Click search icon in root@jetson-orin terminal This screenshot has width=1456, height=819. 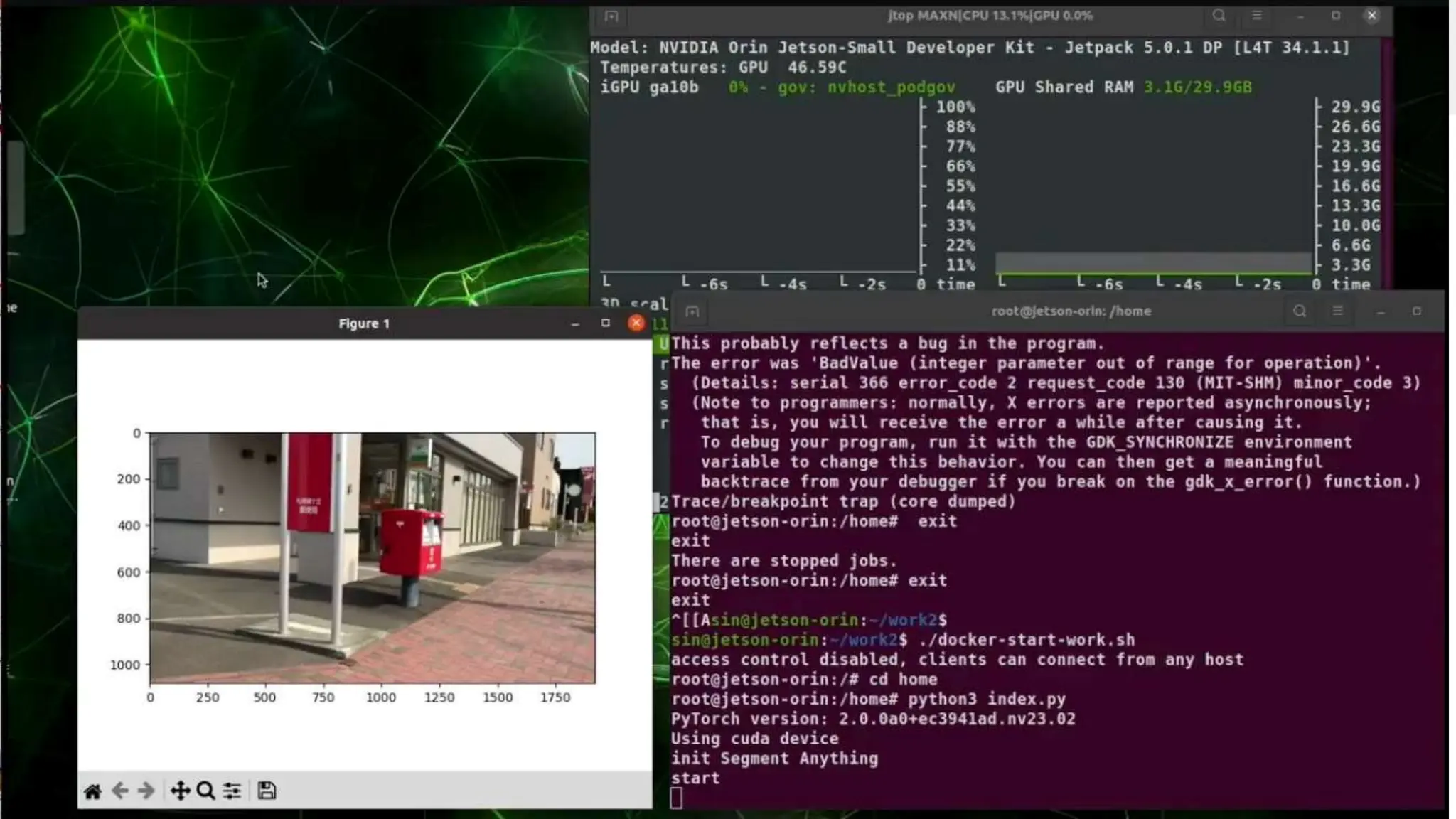(1300, 311)
